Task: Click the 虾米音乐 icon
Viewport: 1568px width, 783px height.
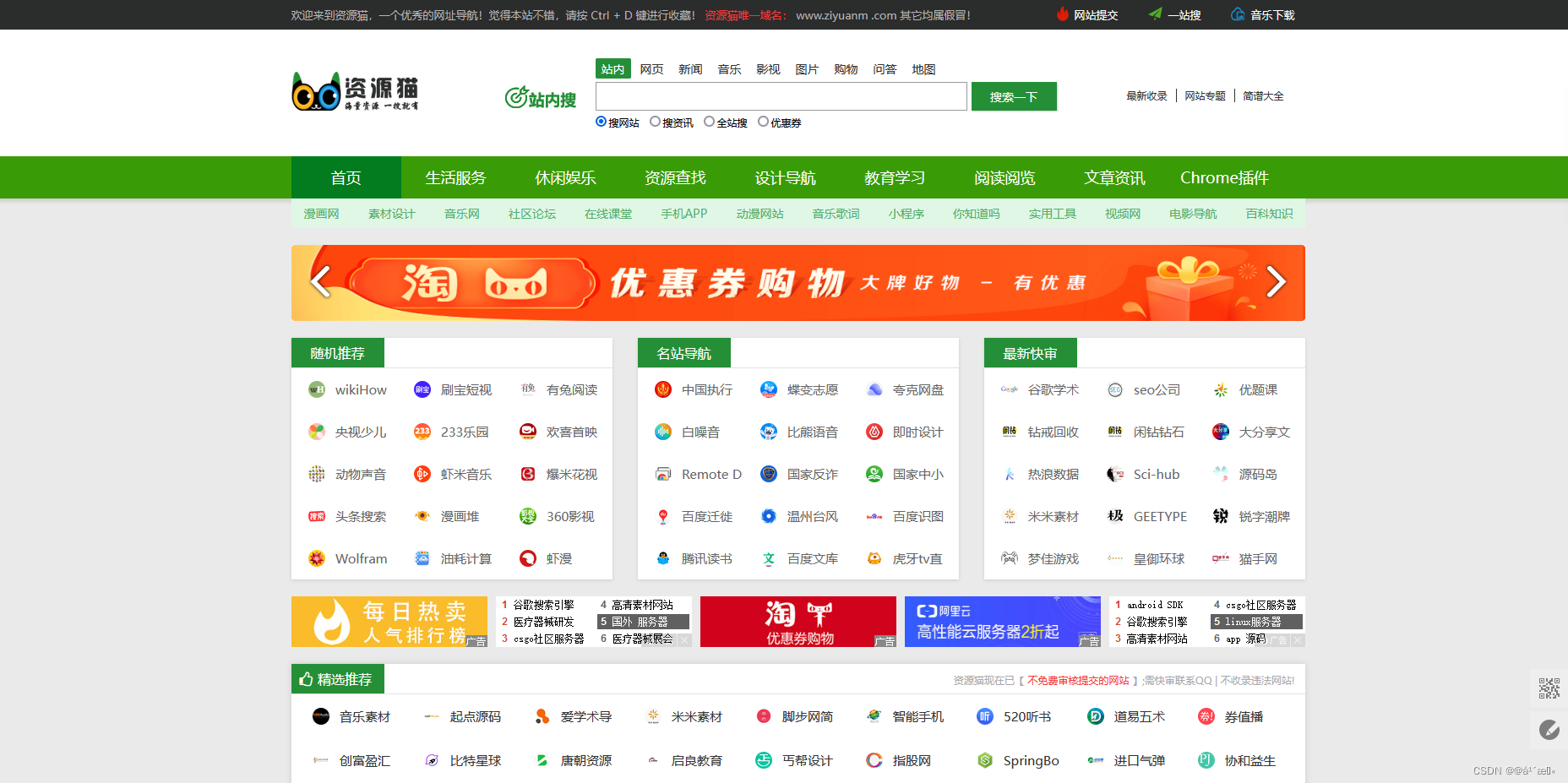Action: pos(422,474)
